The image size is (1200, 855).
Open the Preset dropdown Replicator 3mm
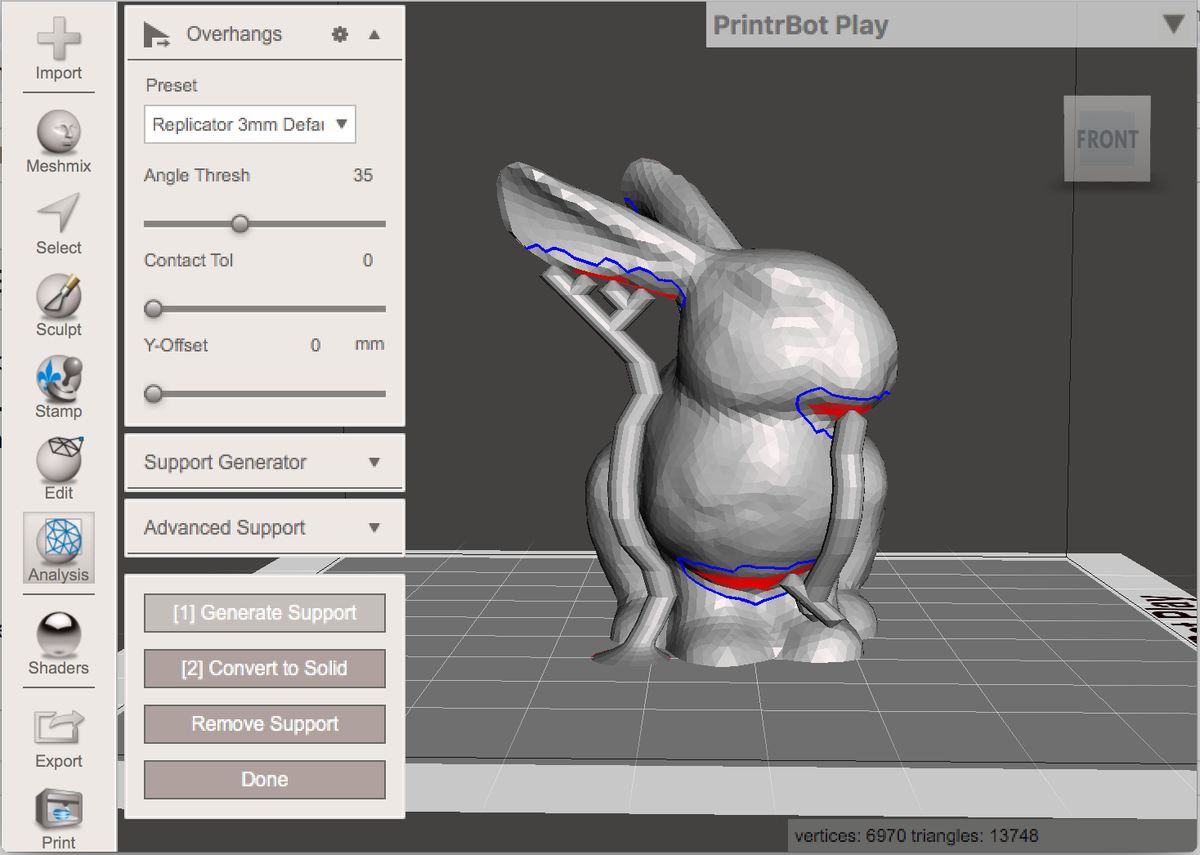coord(249,125)
